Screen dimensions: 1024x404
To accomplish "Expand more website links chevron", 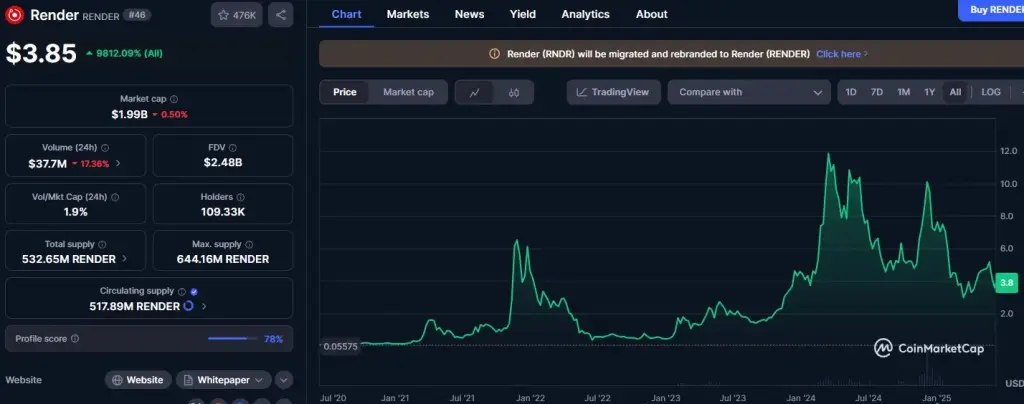I will click(x=283, y=380).
